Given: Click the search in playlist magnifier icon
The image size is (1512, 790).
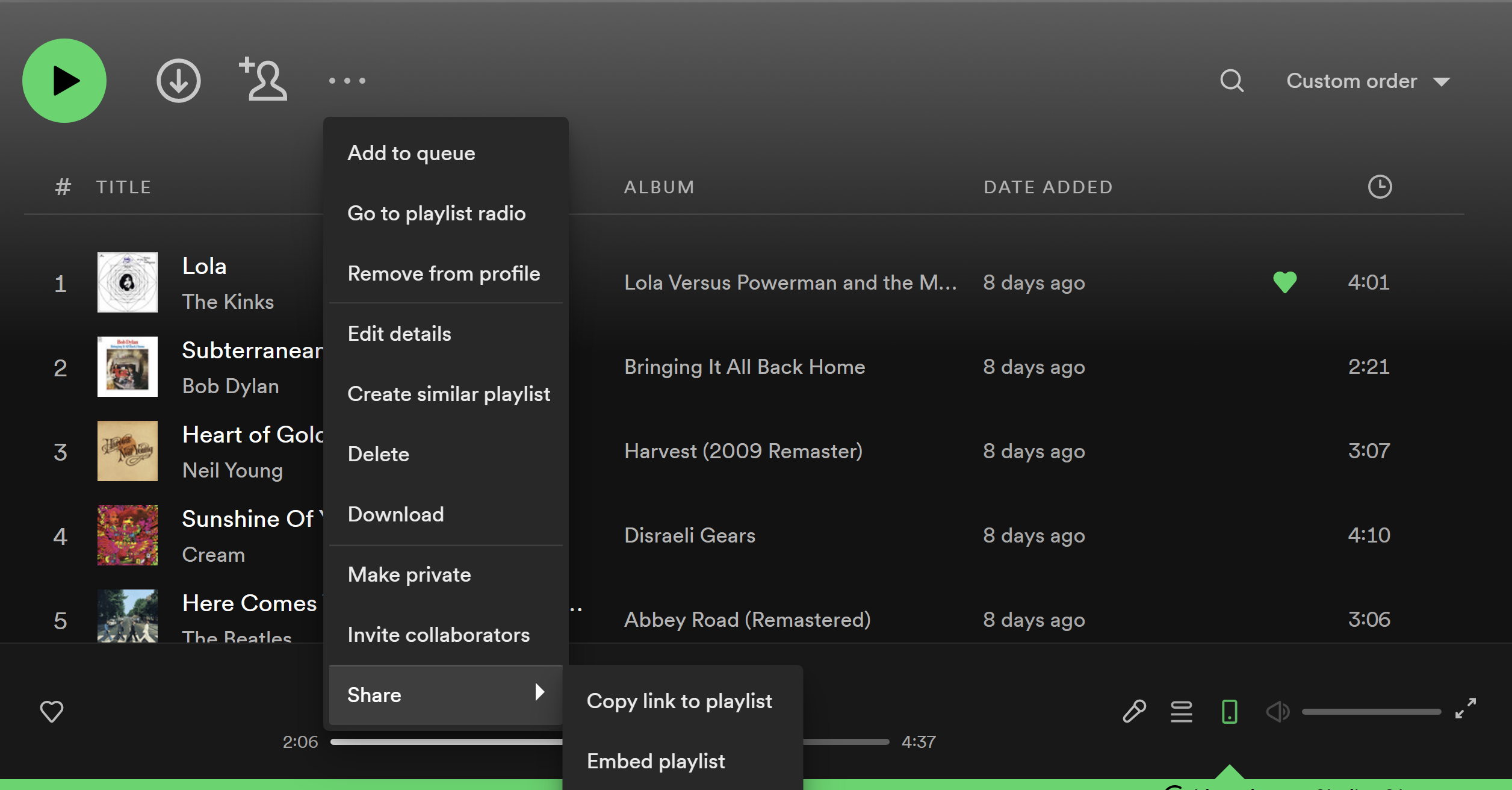Looking at the screenshot, I should click(1232, 81).
